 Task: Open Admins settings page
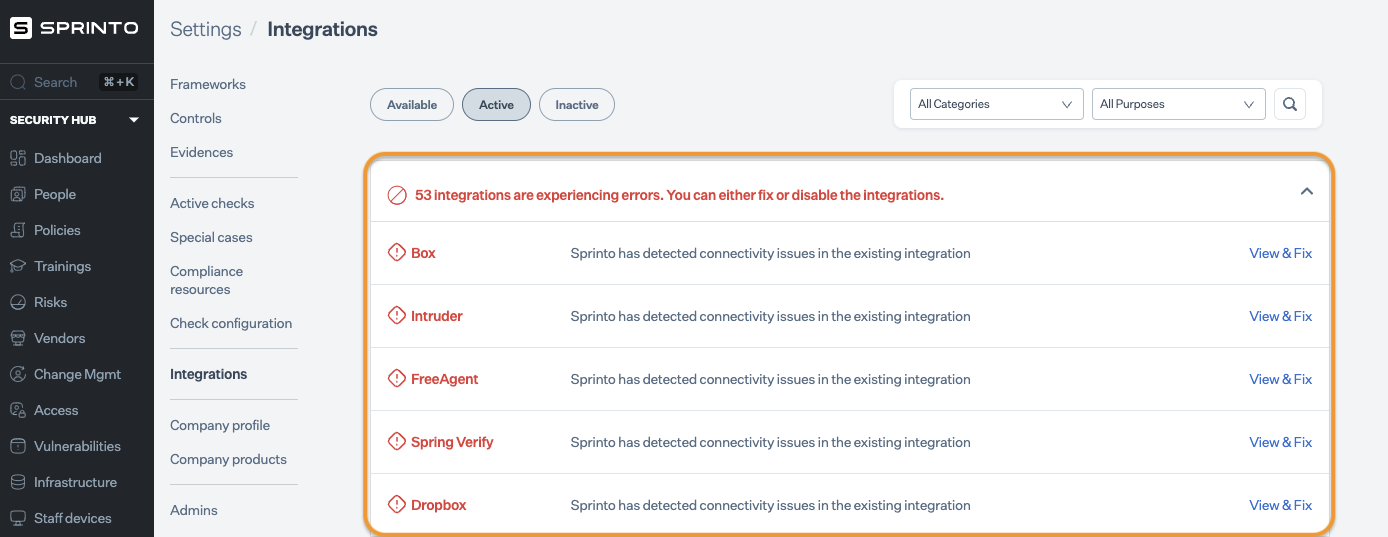[194, 510]
